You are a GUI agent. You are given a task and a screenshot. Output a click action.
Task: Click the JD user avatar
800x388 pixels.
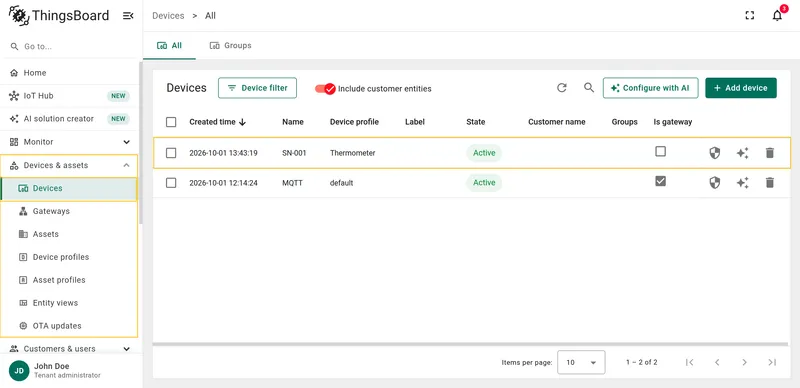pos(19,371)
